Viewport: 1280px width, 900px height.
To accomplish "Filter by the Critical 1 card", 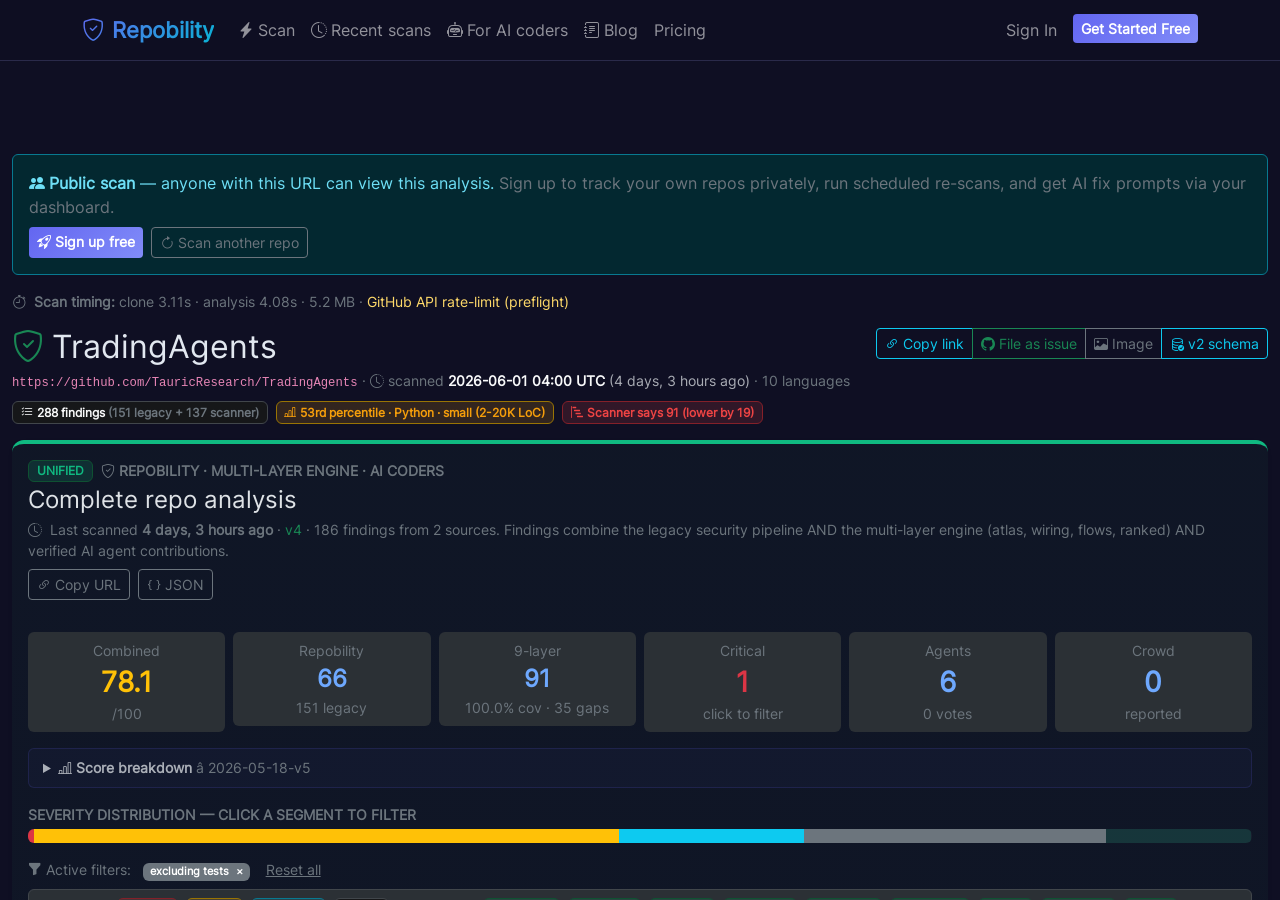I will click(x=742, y=682).
